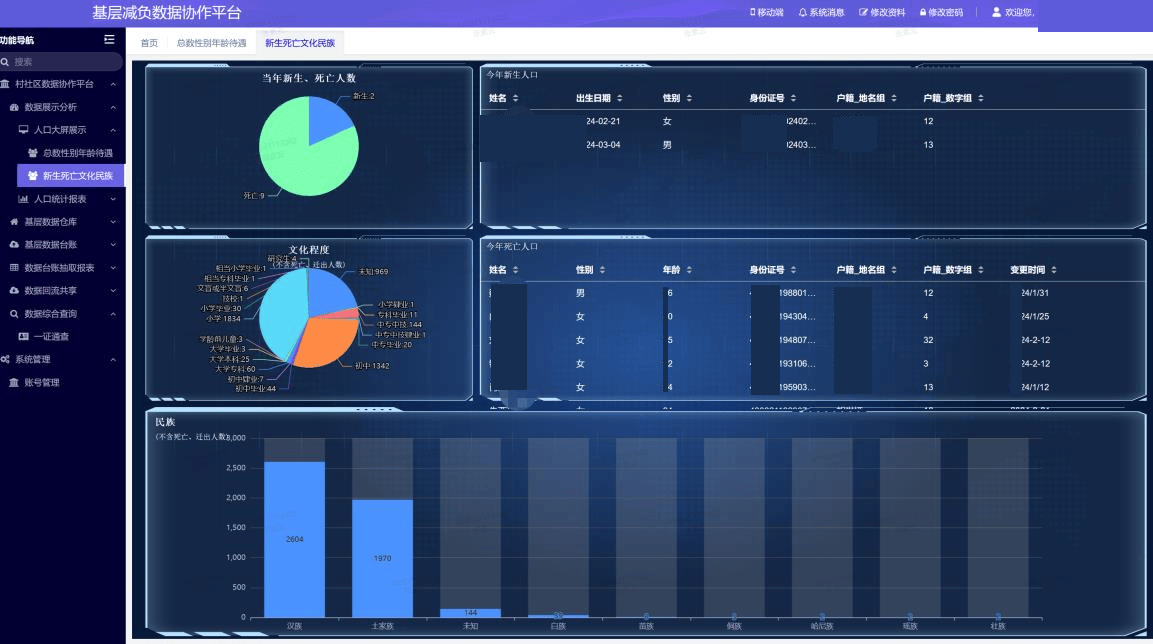The width and height of the screenshot is (1153, 644).
Task: Click the 修改资料 edit icon
Action: coord(863,13)
